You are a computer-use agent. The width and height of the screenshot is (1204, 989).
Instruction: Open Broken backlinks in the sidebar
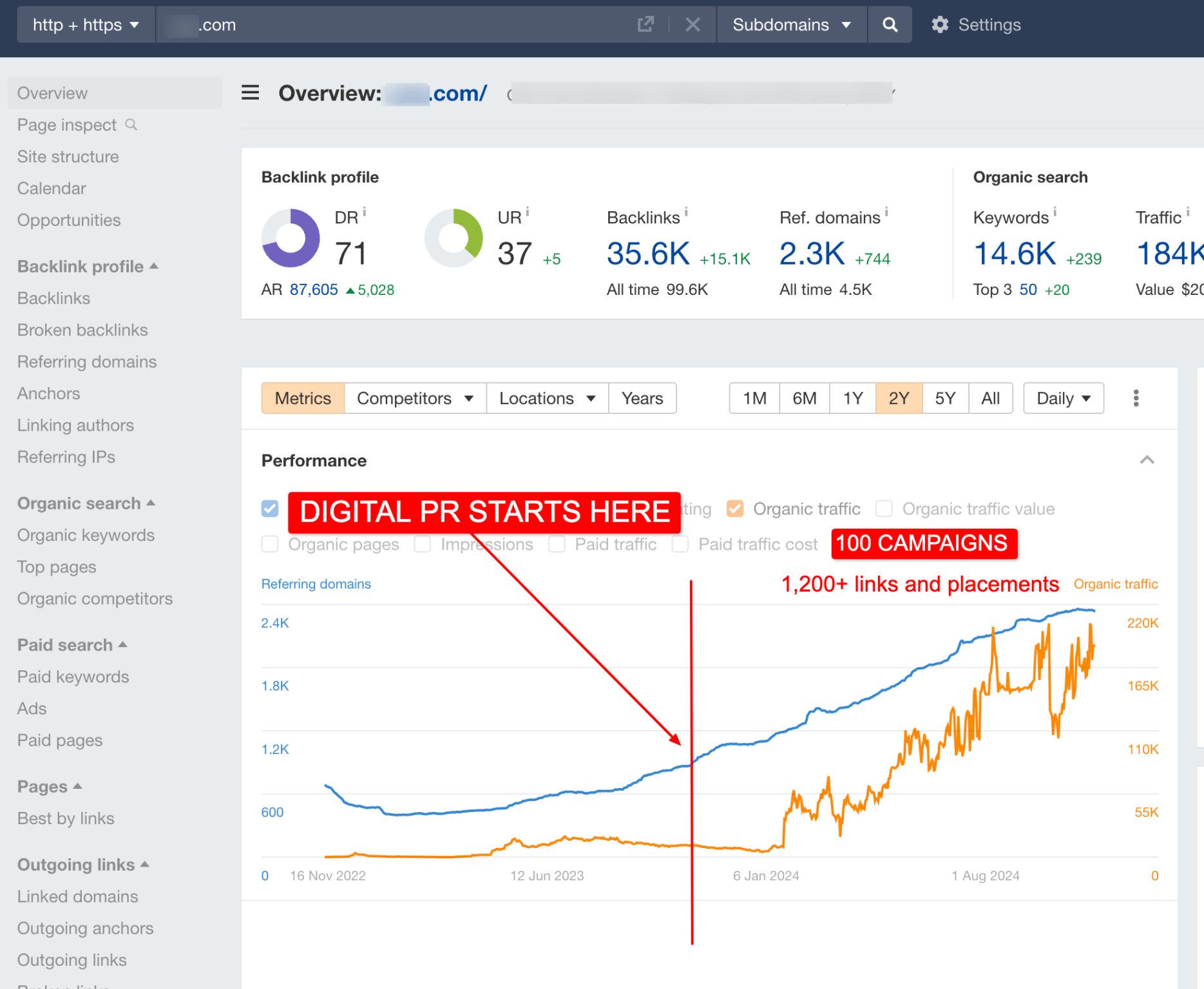(x=82, y=330)
